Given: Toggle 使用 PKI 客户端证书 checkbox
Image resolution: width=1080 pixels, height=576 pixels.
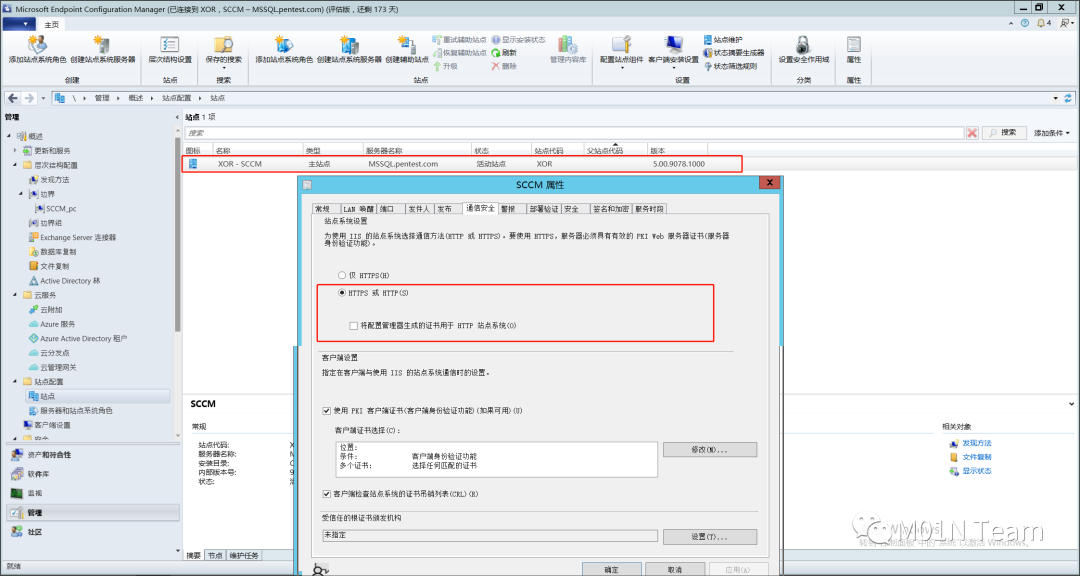Looking at the screenshot, I should (326, 411).
